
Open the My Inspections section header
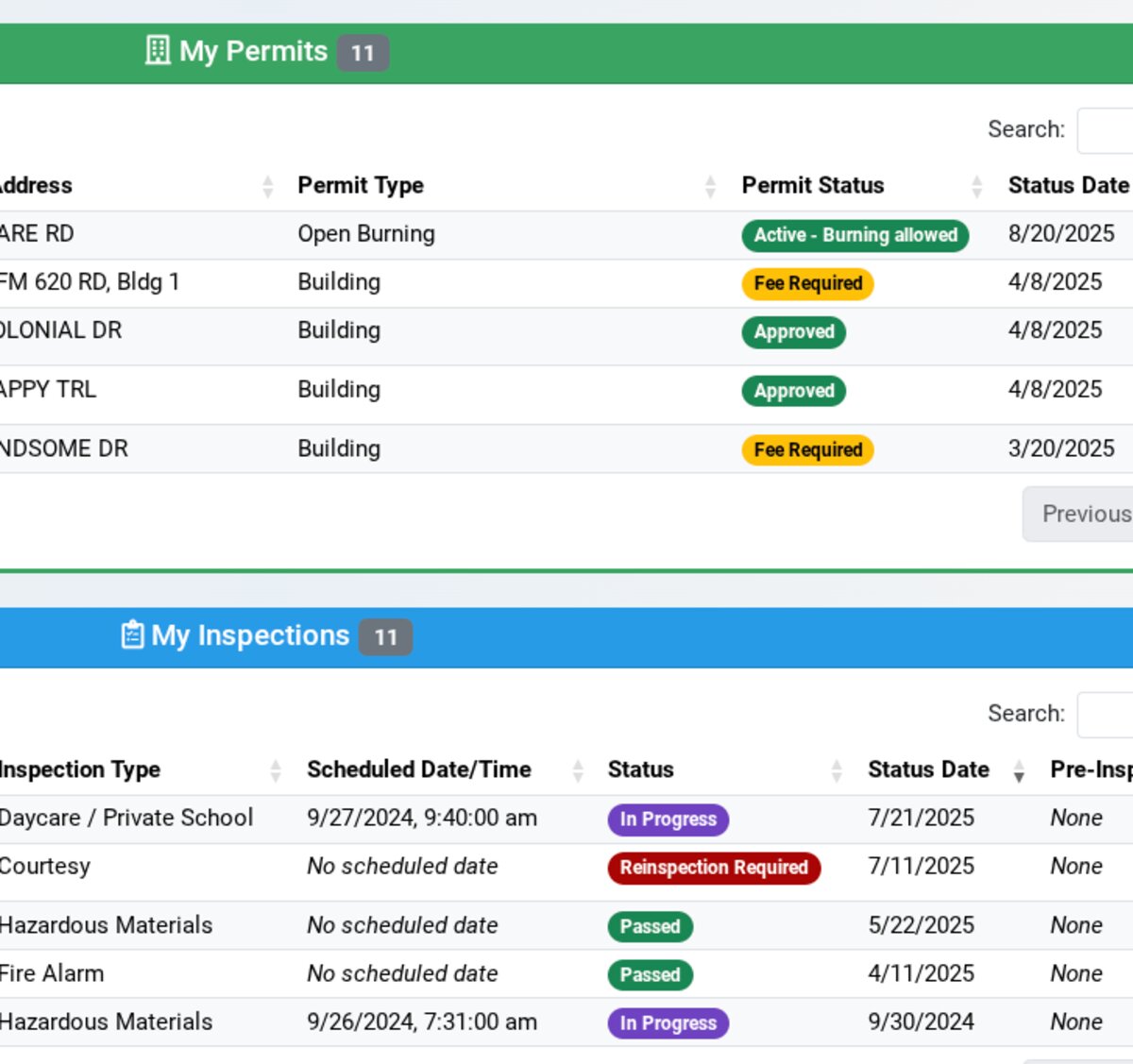coord(250,635)
